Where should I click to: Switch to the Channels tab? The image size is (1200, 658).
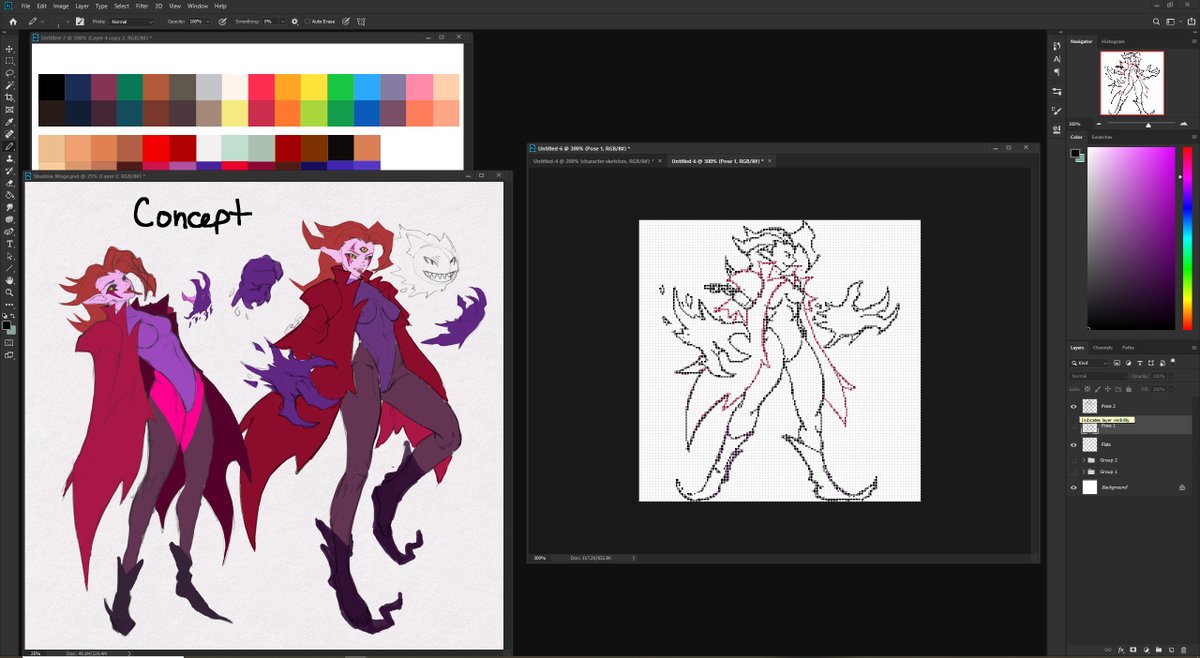pos(1103,347)
